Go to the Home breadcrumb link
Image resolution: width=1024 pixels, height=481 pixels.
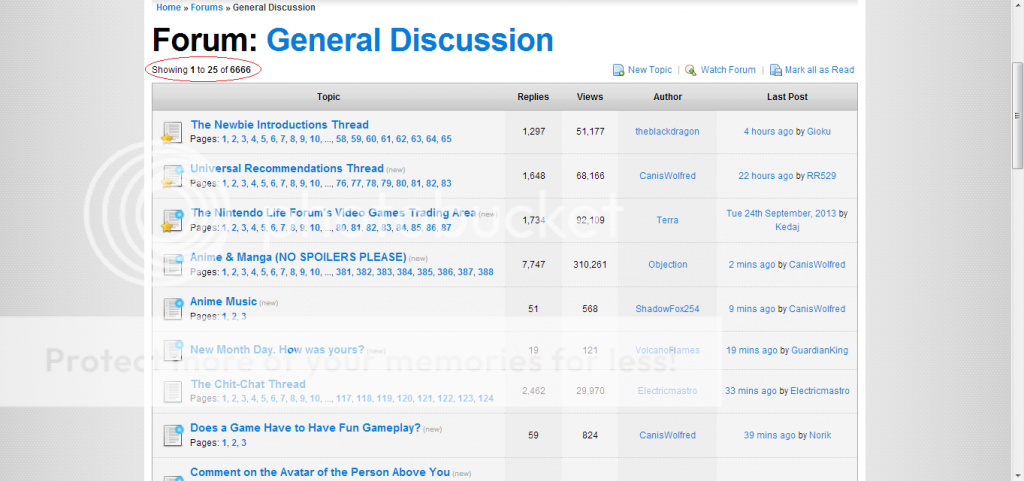pos(168,7)
